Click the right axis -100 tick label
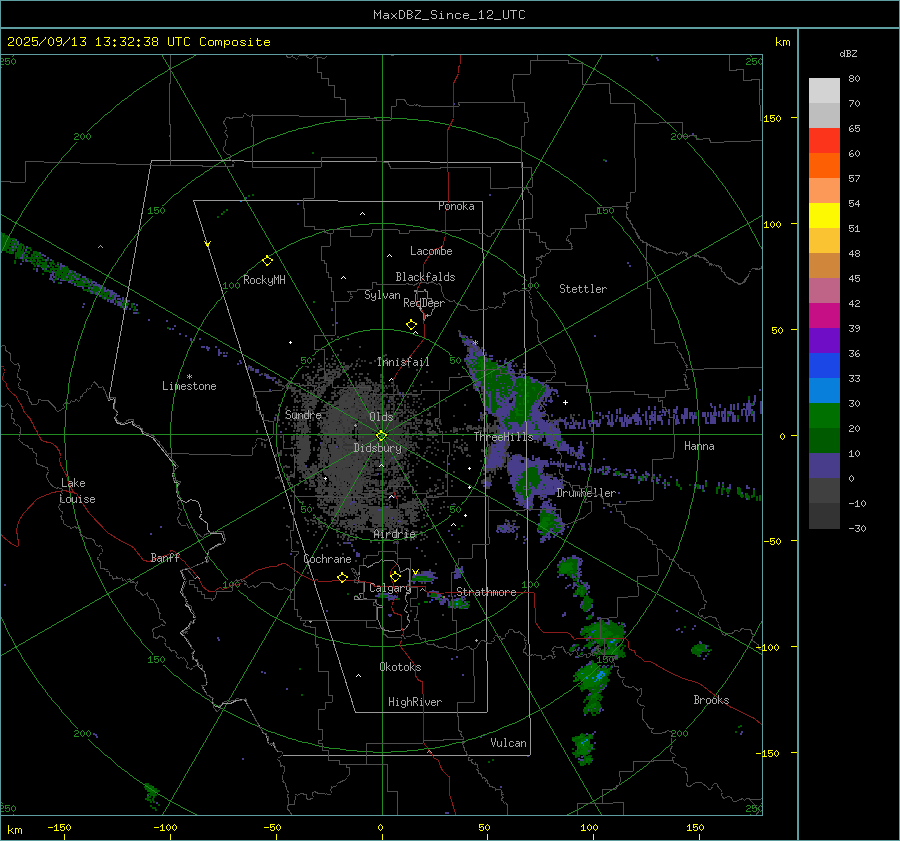The width and height of the screenshot is (900, 841). [x=767, y=647]
